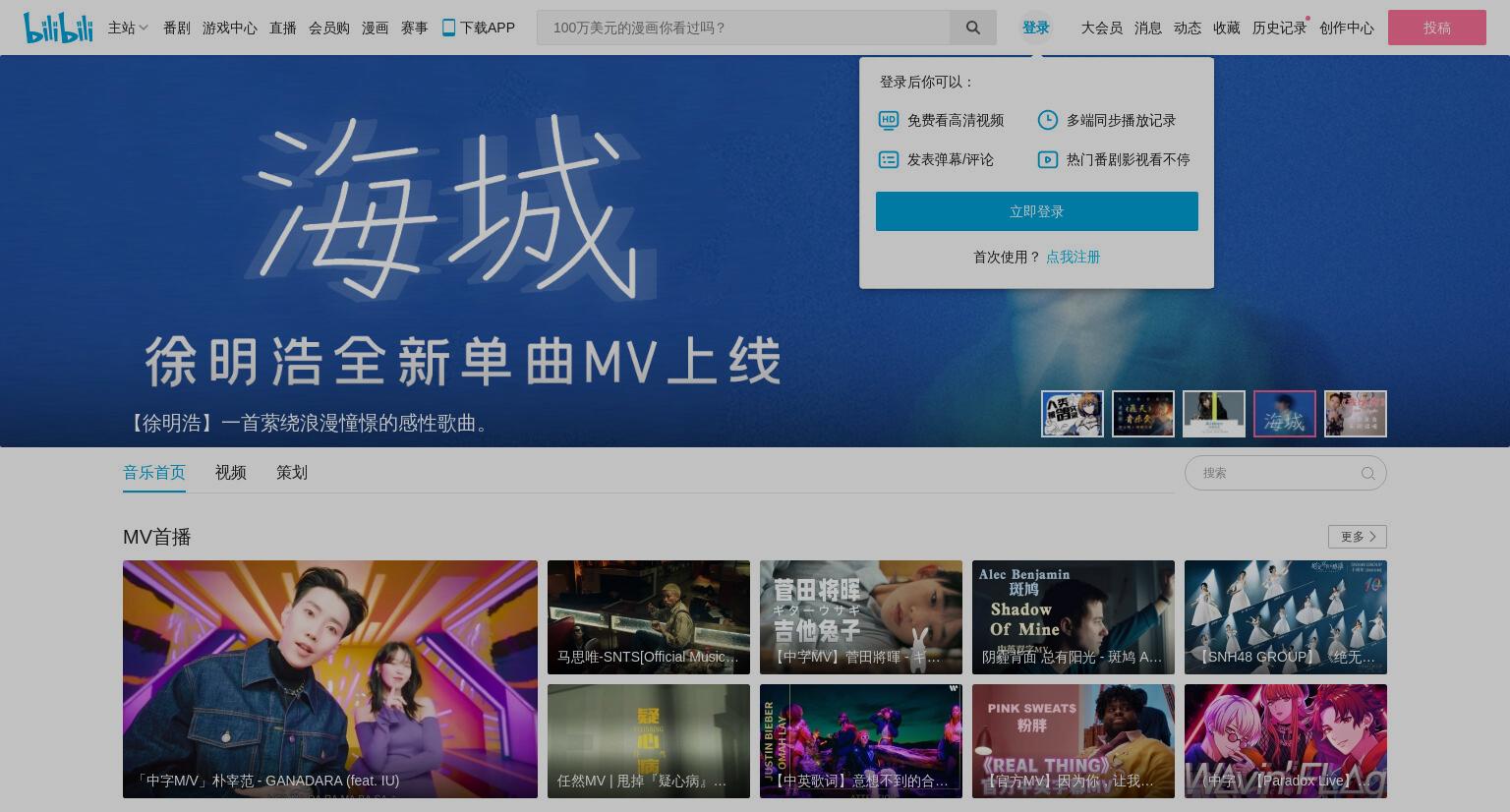Open Pink Sweats REAL THING video
Viewport: 1510px width, 812px height.
(x=1074, y=741)
